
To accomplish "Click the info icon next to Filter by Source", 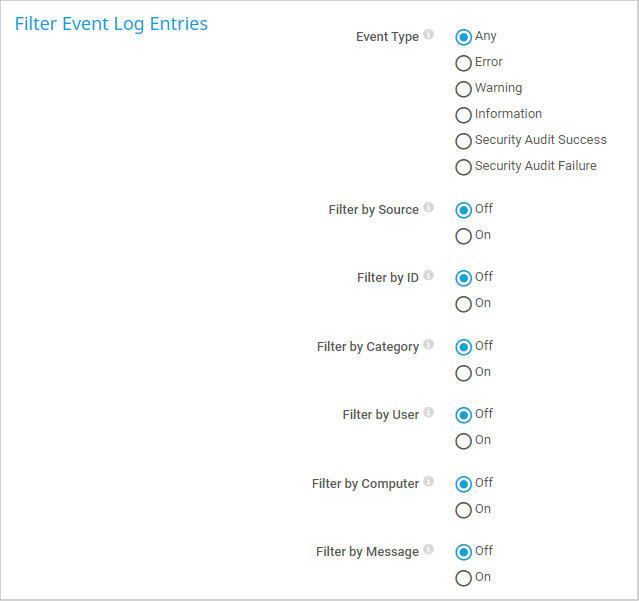I will pyautogui.click(x=429, y=208).
